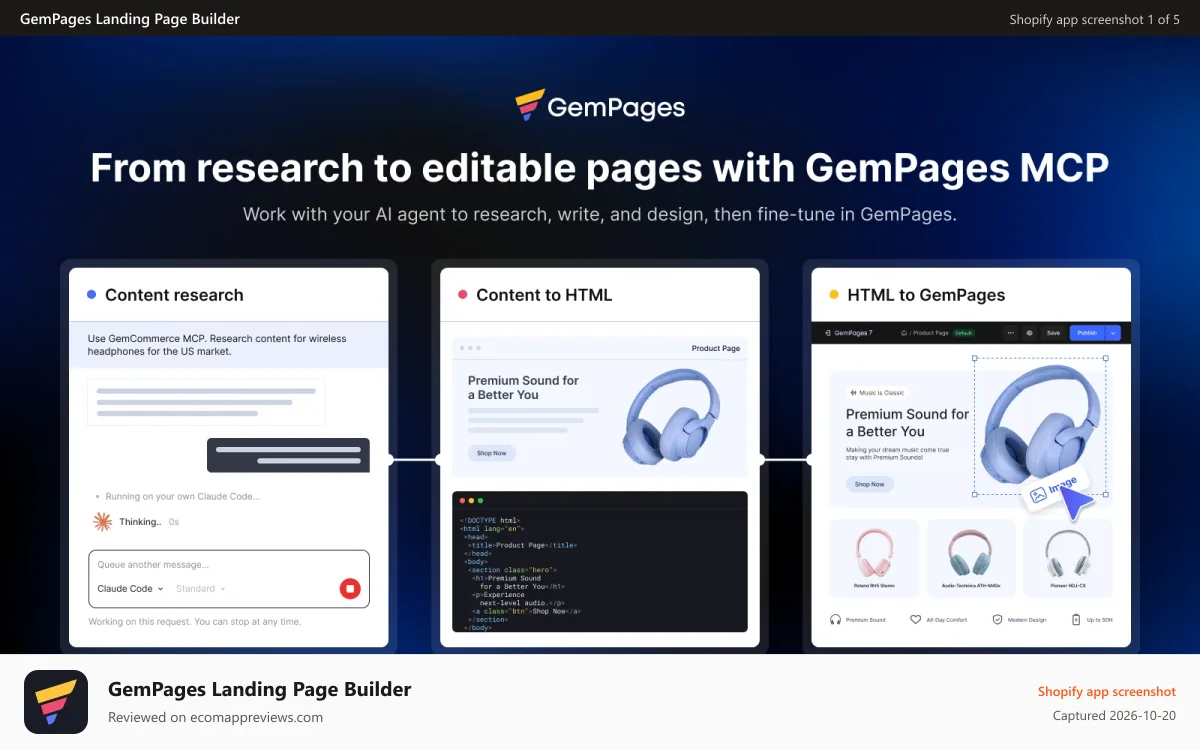Click 'GemPages Landing Page Builder' top bar title
1200x750 pixels.
130,19
